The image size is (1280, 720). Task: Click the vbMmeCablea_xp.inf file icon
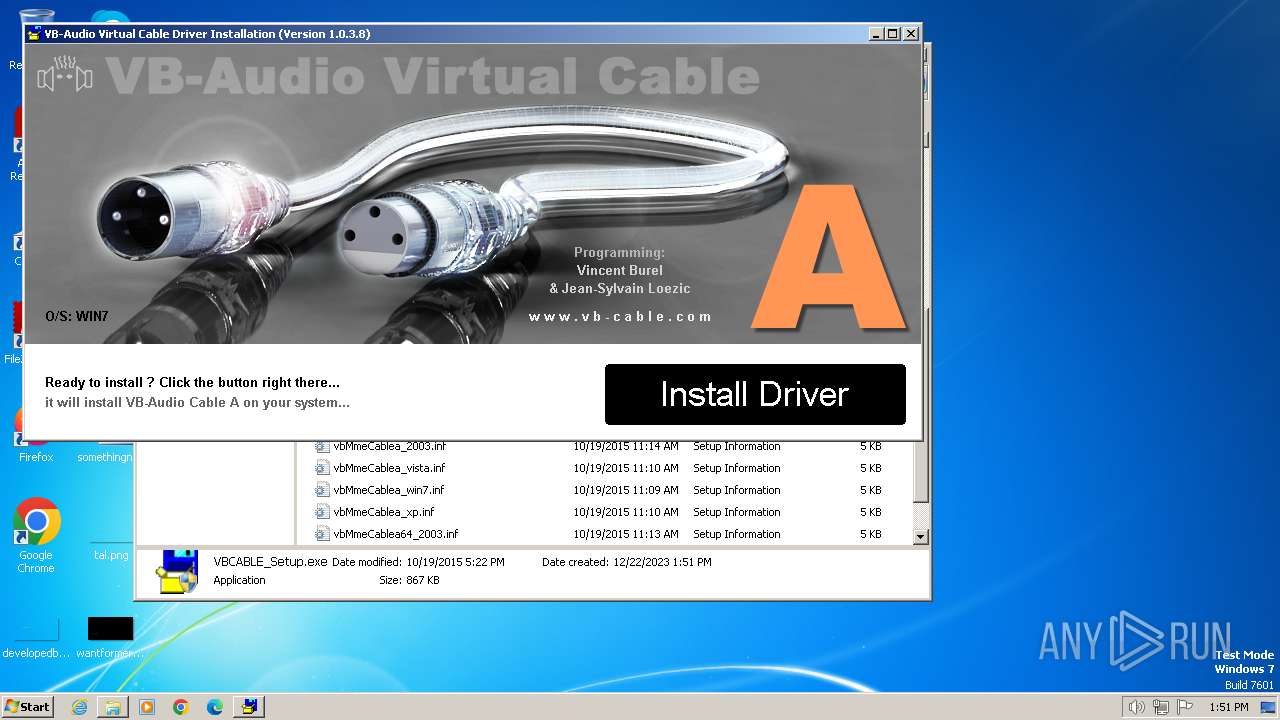click(322, 512)
